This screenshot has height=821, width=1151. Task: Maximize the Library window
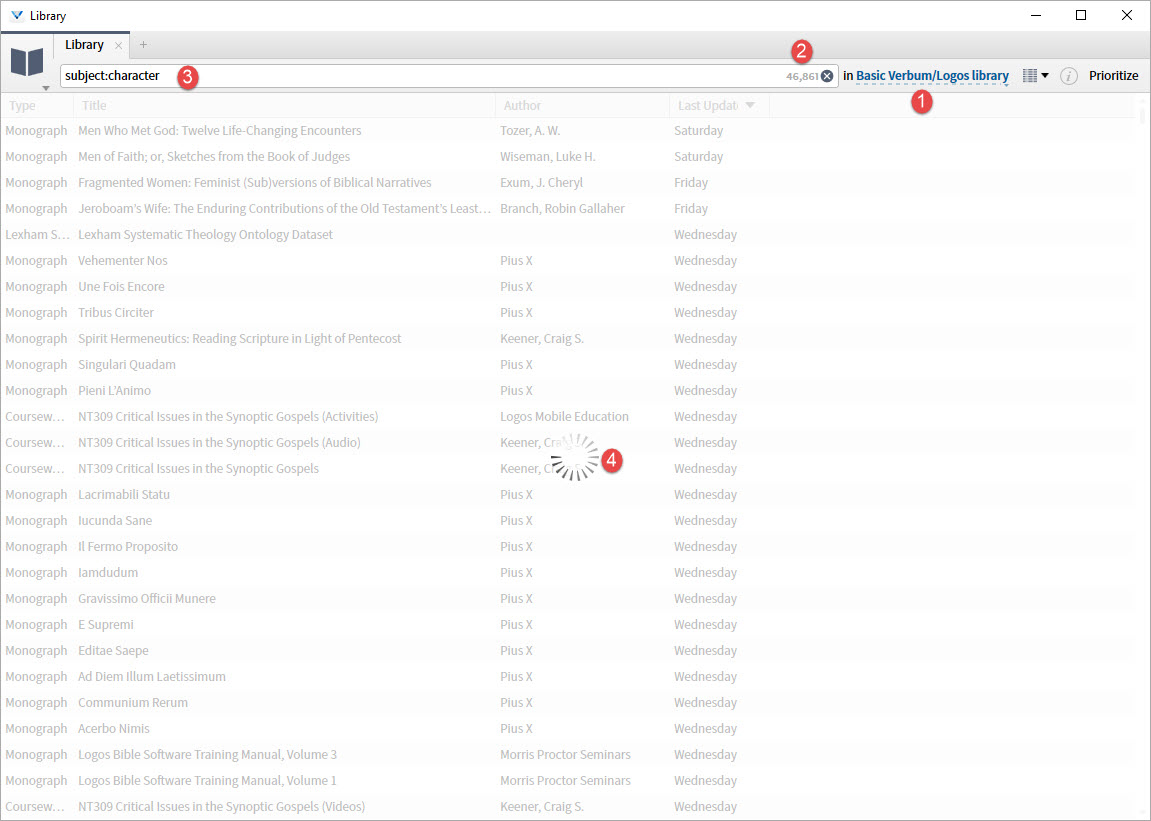coord(1081,15)
